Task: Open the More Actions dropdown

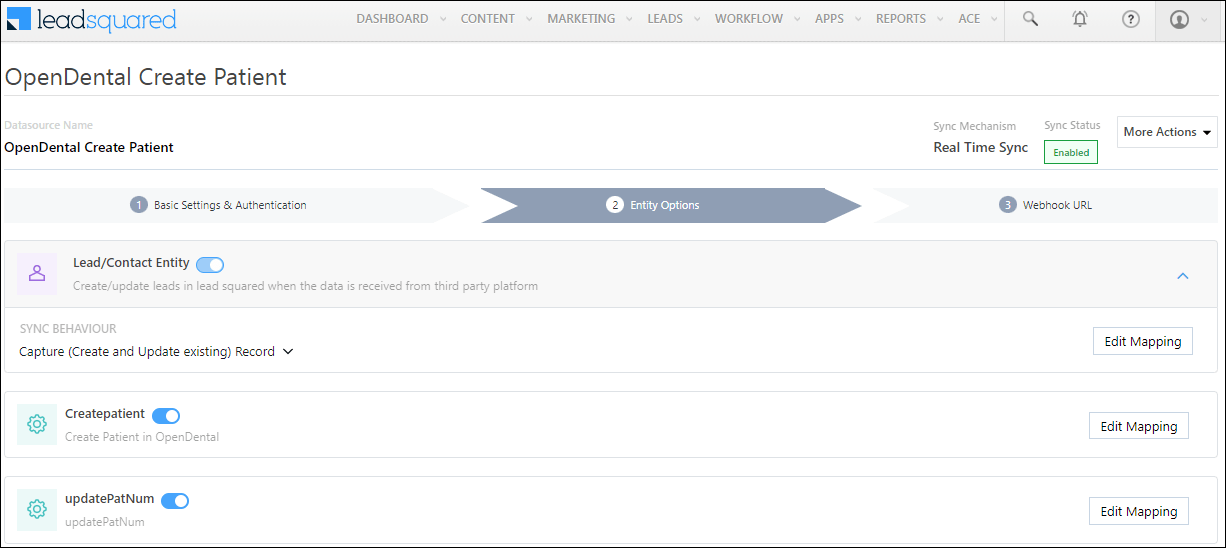Action: 1167,132
